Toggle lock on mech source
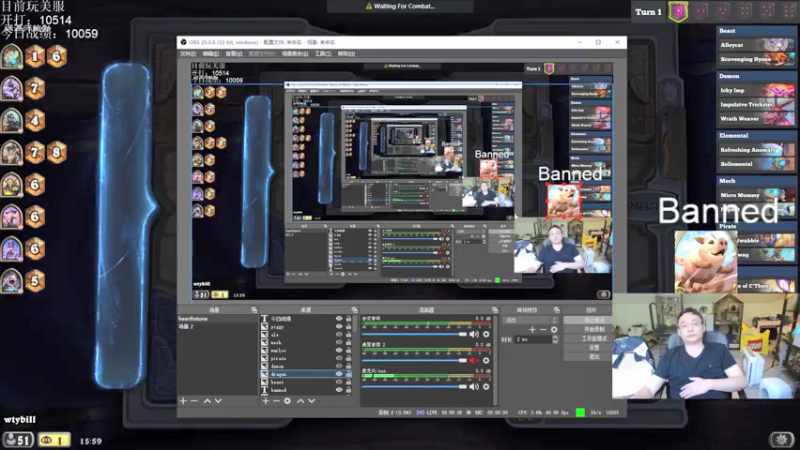 point(348,342)
